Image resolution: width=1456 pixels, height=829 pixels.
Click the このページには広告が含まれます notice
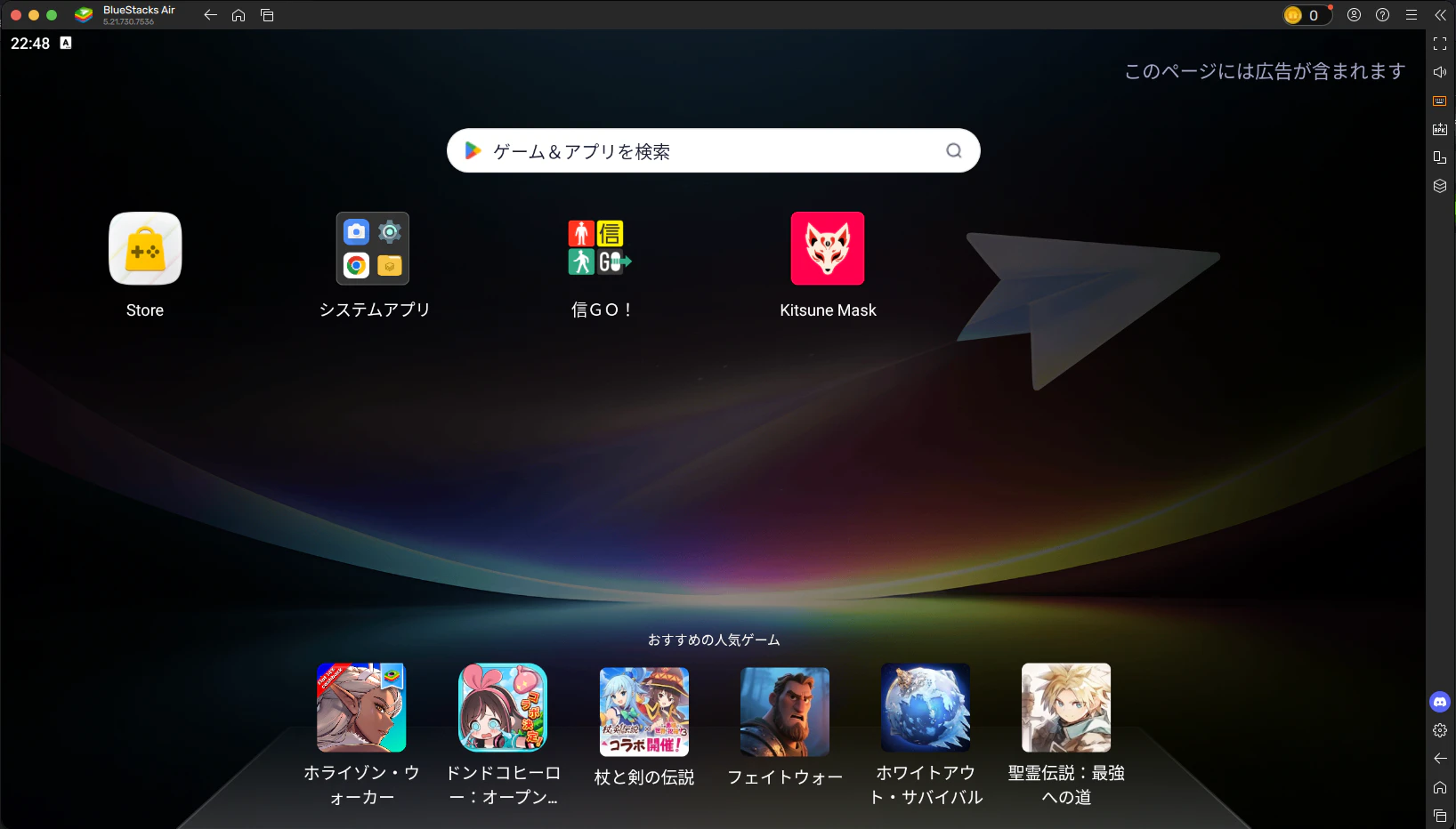tap(1265, 71)
